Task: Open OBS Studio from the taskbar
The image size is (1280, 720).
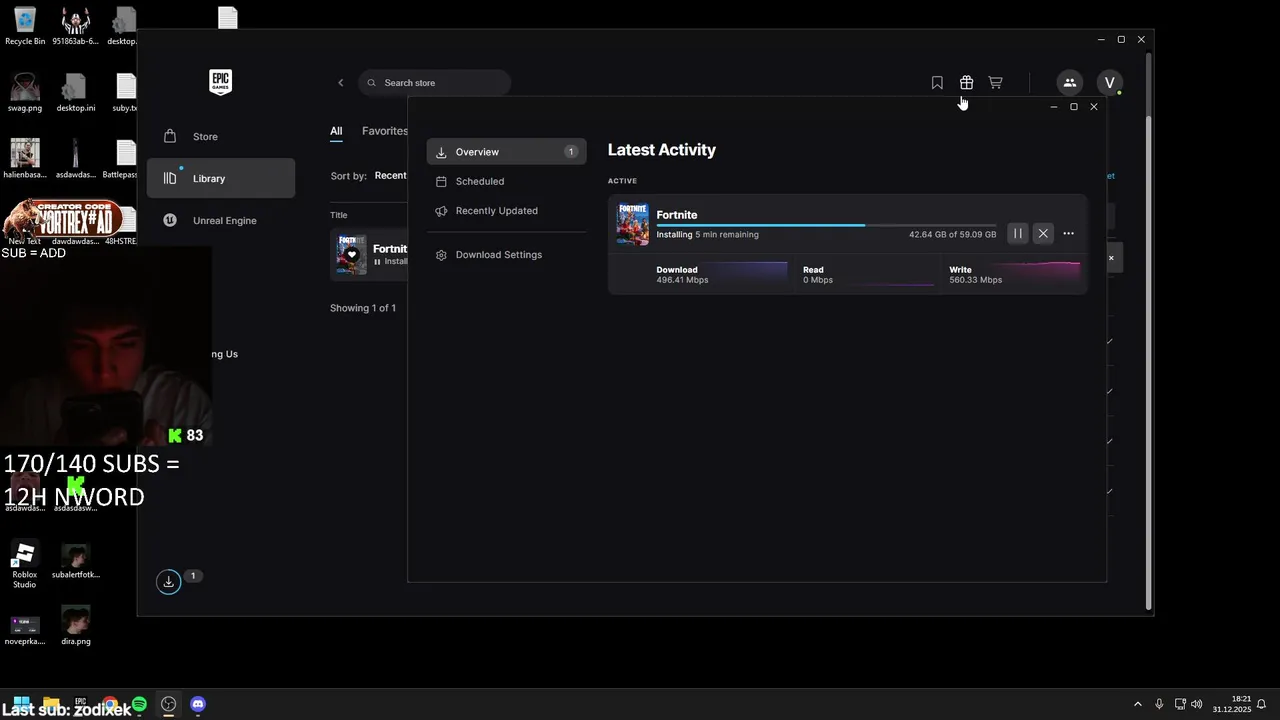Action: 168,704
